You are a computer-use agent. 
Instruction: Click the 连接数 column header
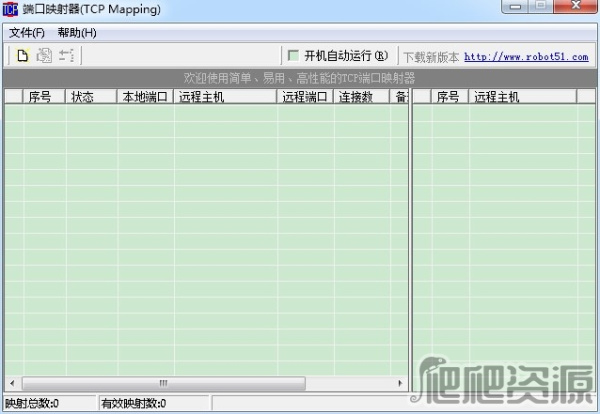[361, 97]
